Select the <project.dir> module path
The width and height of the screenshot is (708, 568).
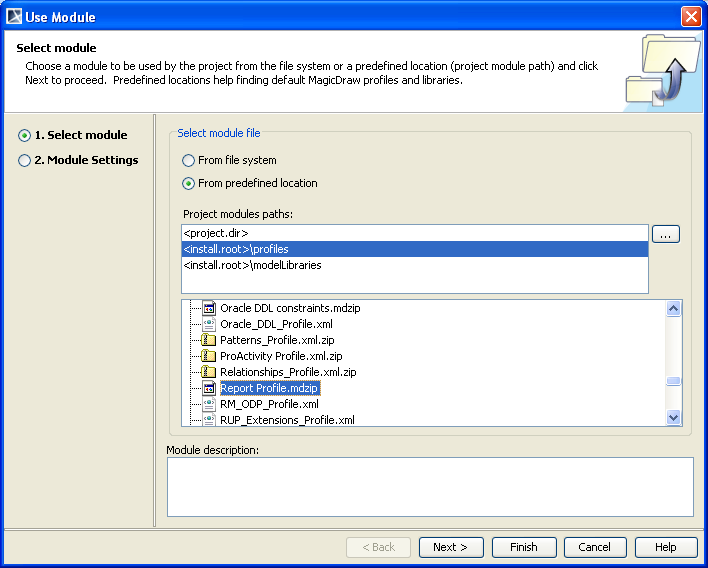point(216,233)
